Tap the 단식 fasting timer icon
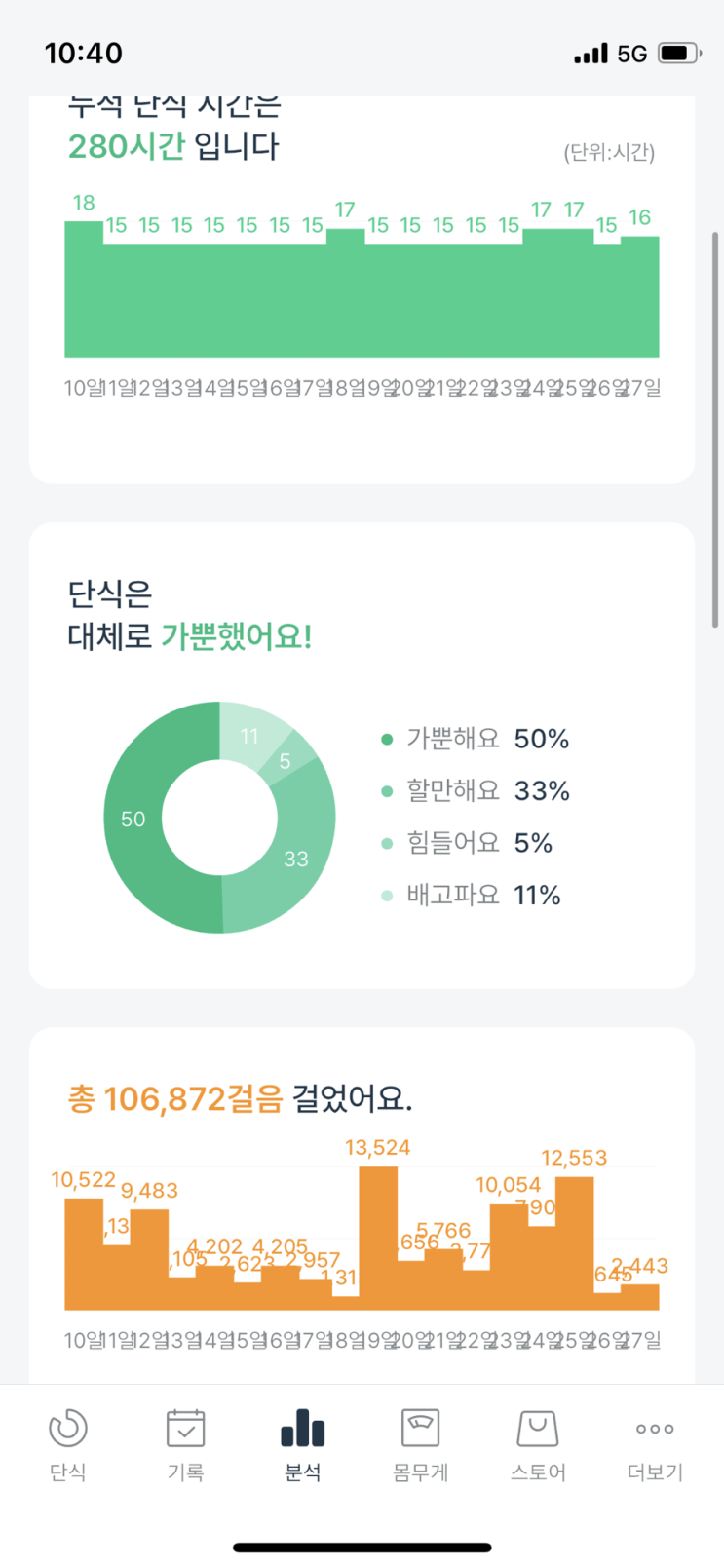 [x=68, y=1429]
